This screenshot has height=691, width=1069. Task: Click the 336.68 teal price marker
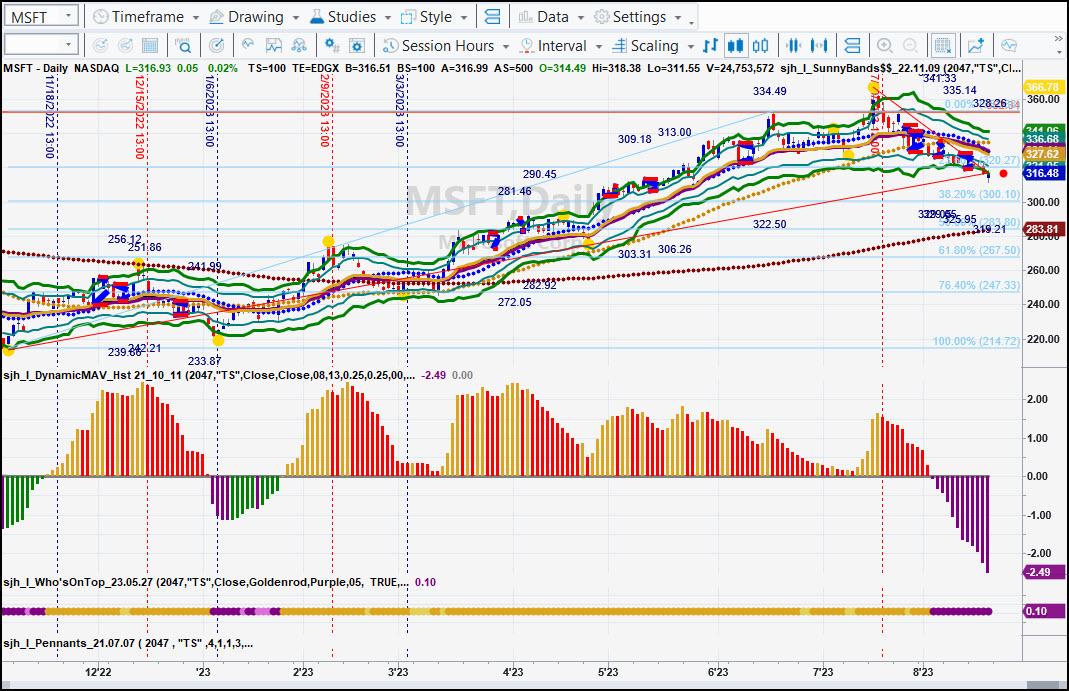(1042, 139)
